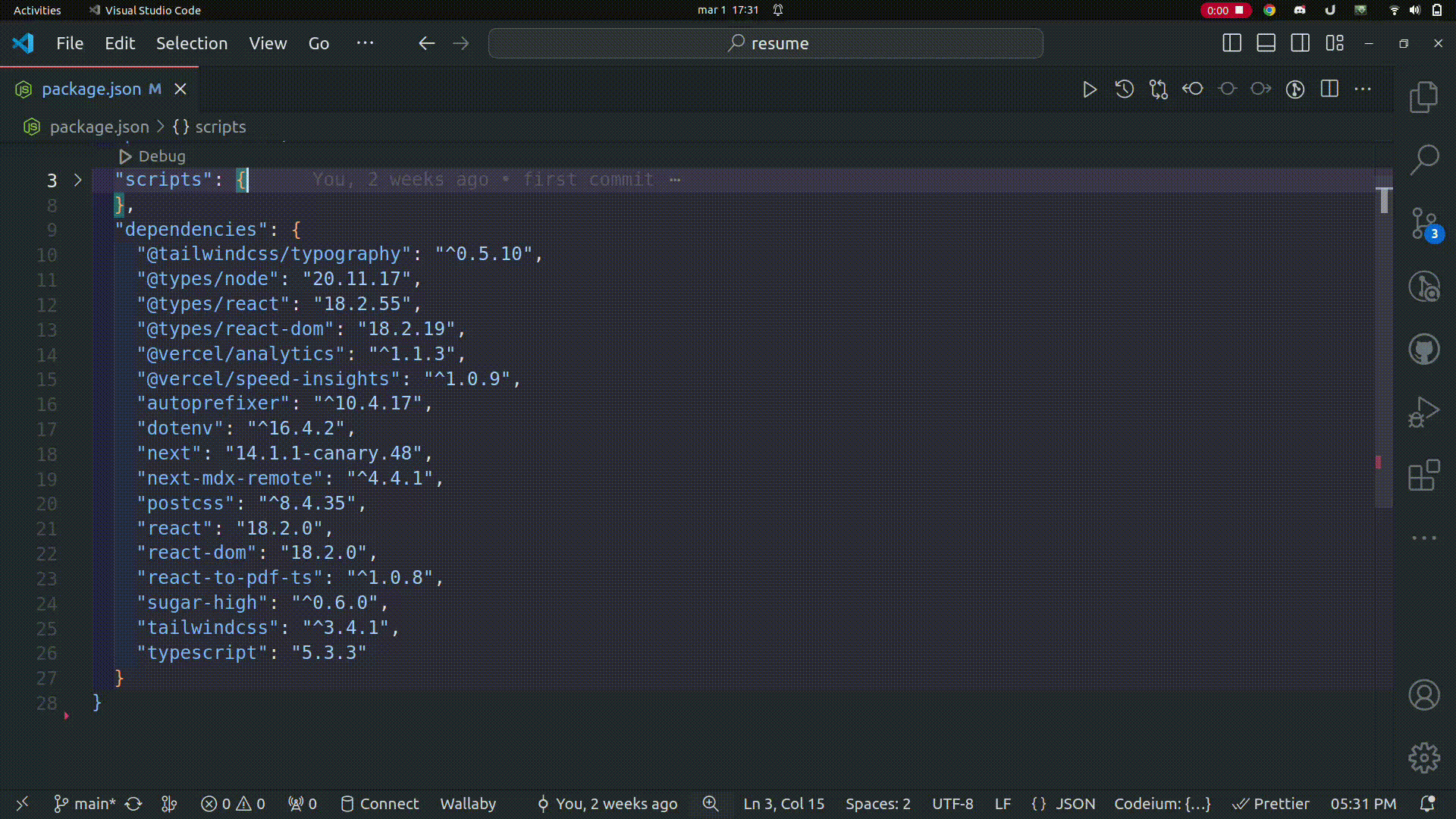Toggle the secondary side bar layout icon
The height and width of the screenshot is (819, 1456).
1300,43
